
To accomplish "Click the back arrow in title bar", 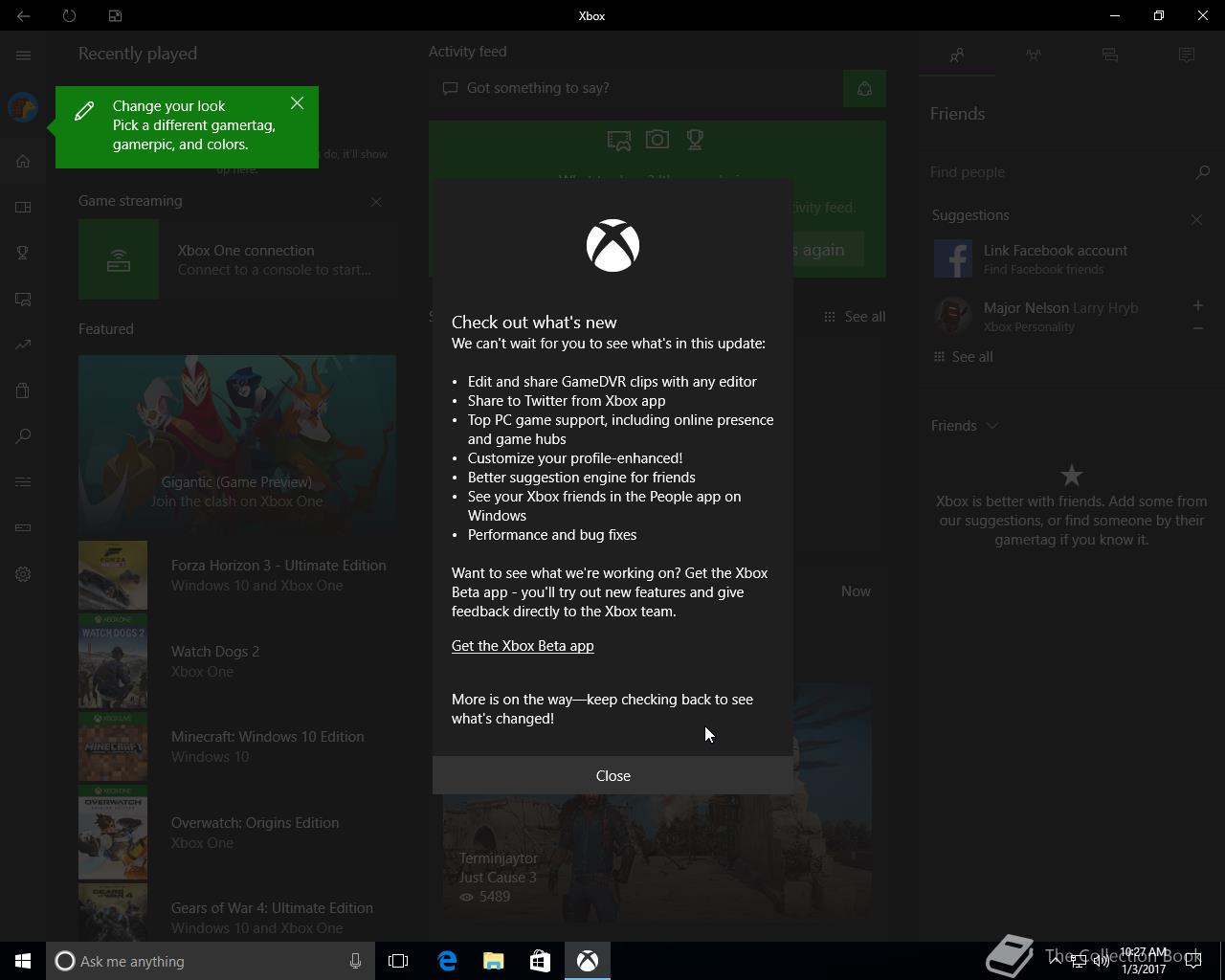I will tap(23, 15).
